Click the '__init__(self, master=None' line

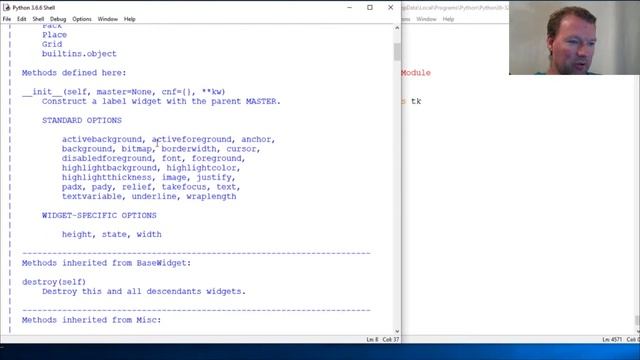tap(124, 92)
